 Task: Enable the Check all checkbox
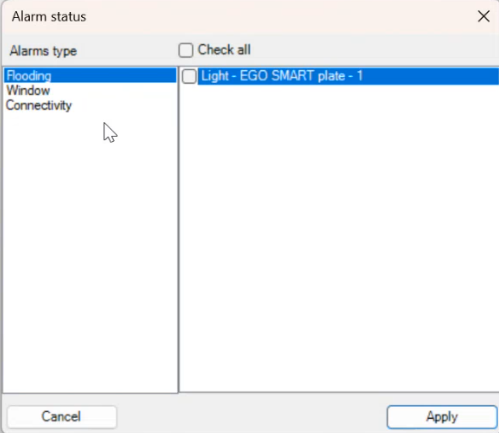186,50
